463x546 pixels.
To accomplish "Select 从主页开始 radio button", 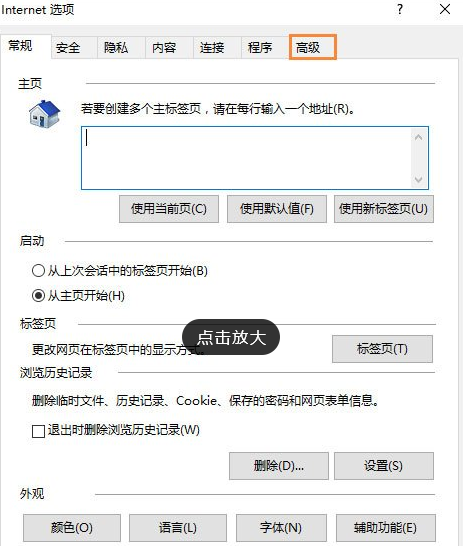I will point(38,296).
